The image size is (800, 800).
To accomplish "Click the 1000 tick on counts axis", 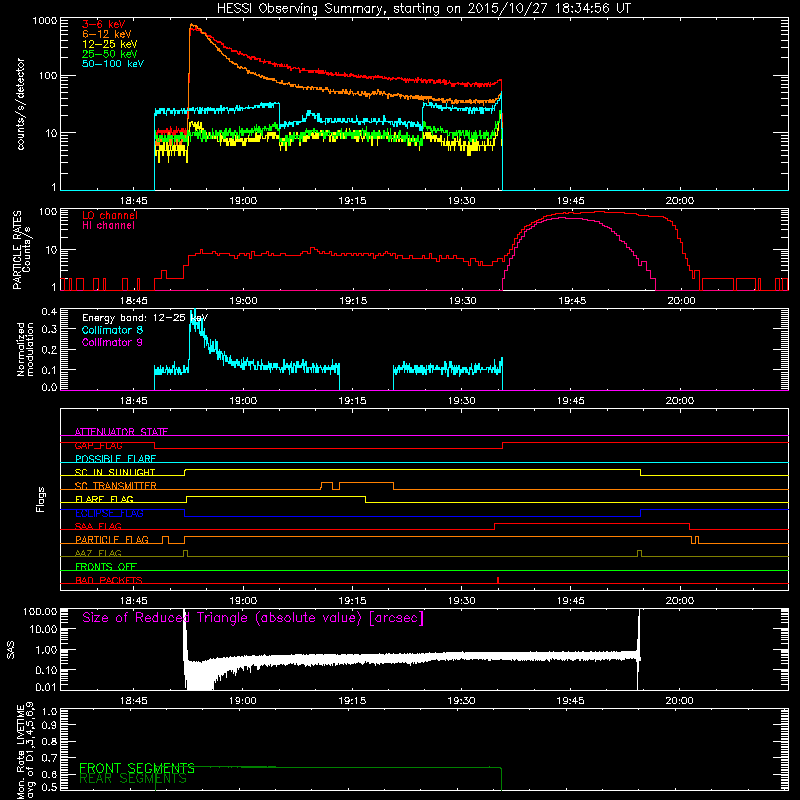I will 45,21.
